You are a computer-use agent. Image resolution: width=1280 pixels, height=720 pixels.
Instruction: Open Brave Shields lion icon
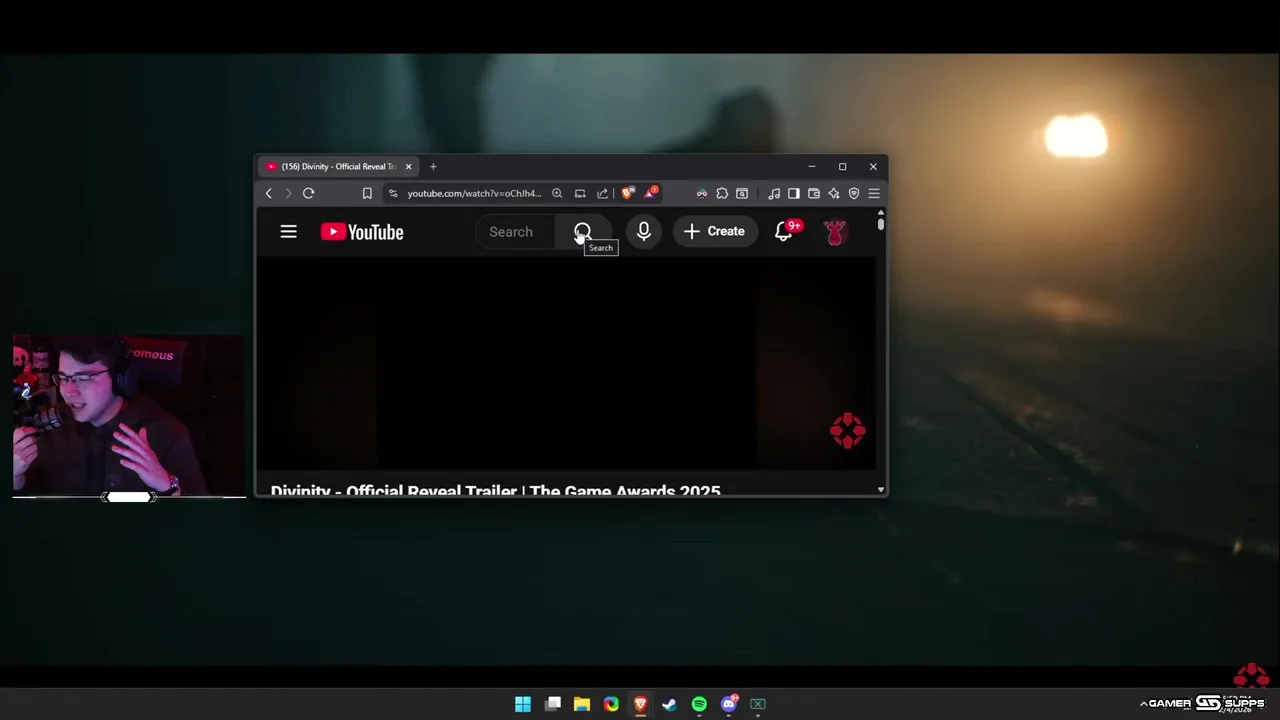[x=627, y=193]
